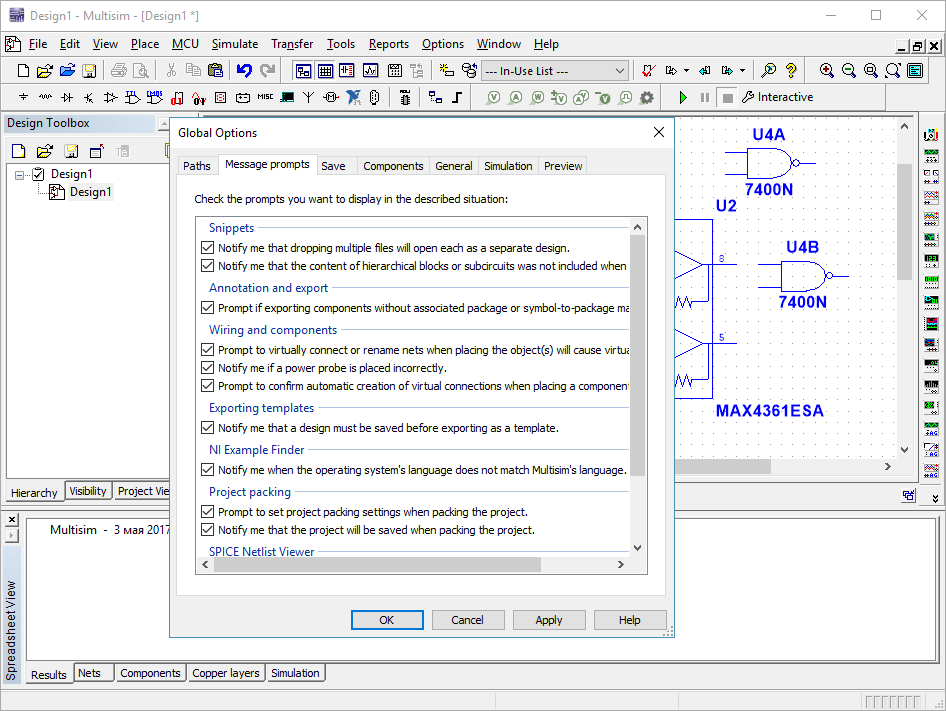946x711 pixels.
Task: Open the In-Use List dropdown
Action: click(620, 71)
